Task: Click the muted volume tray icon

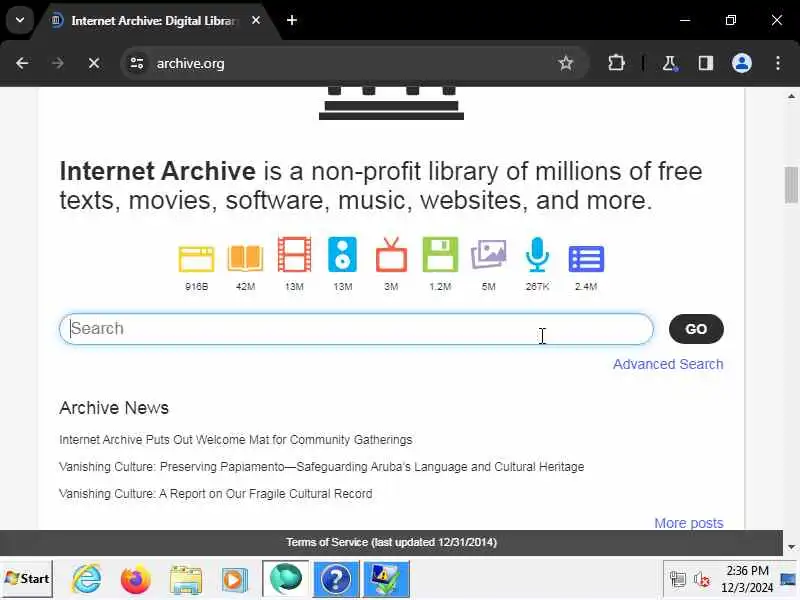Action: (x=702, y=580)
